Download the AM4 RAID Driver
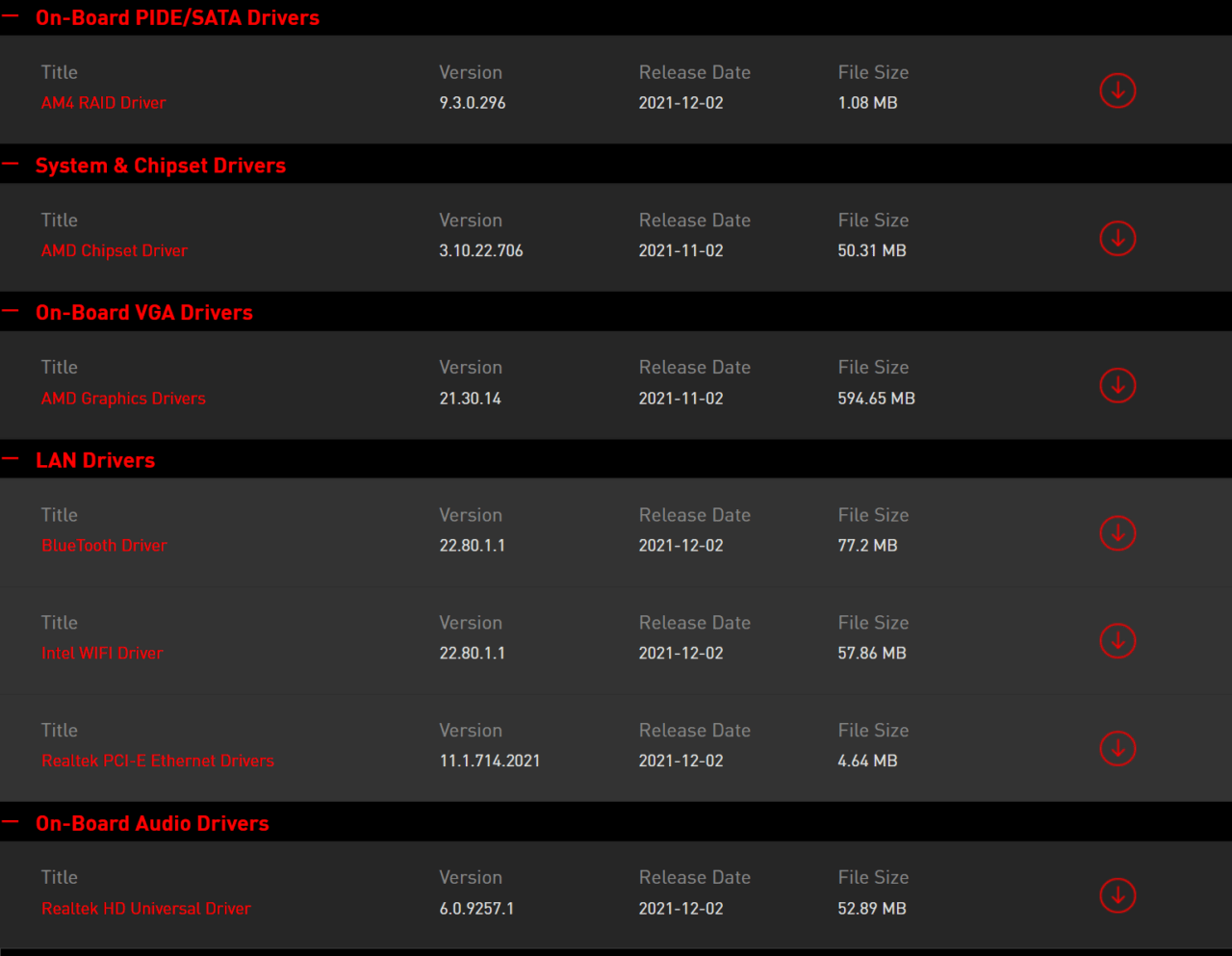The image size is (1232, 956). [x=1117, y=90]
